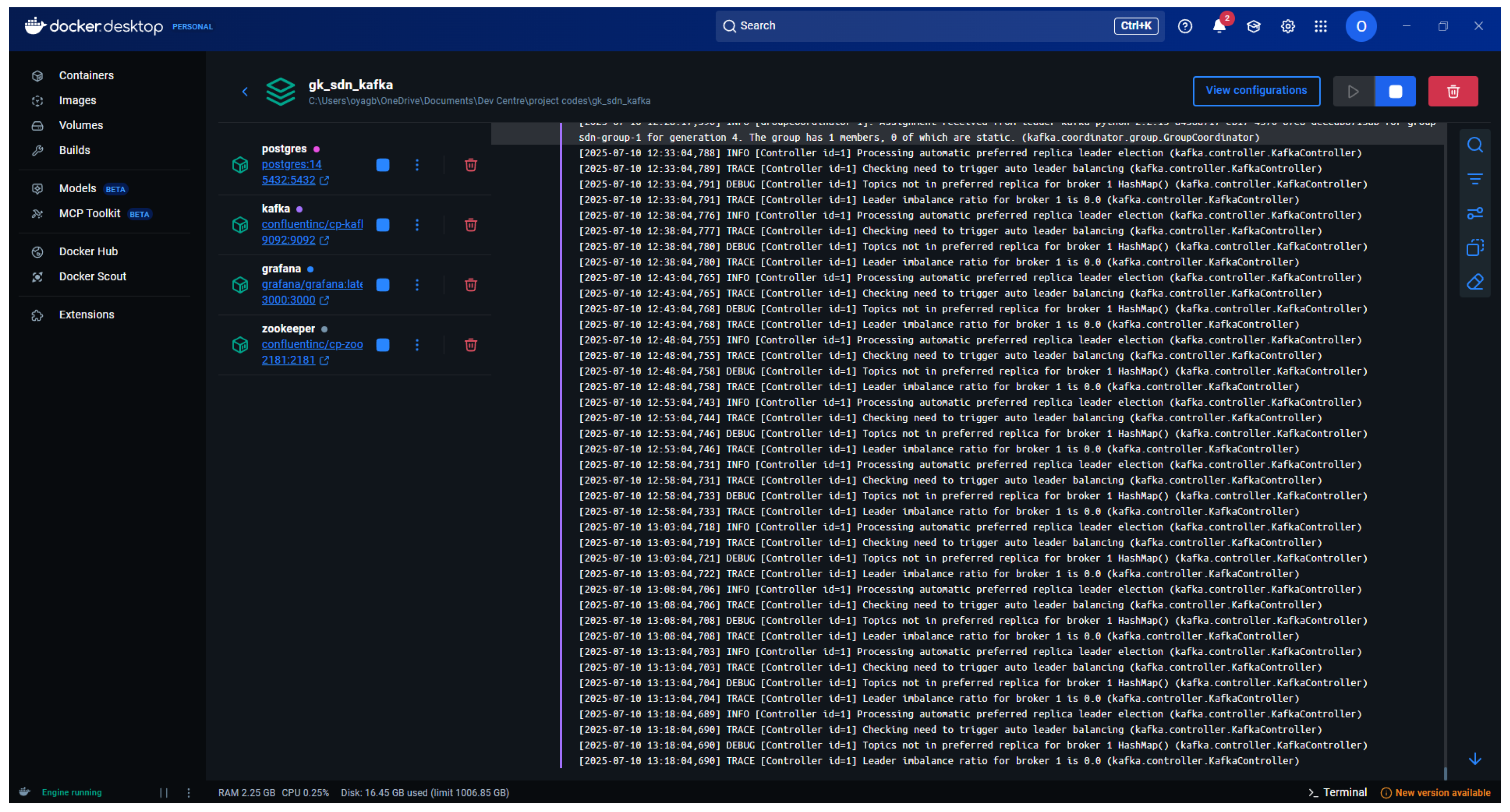The image size is (1510, 812).
Task: Open the help question-mark icon
Action: point(1185,26)
